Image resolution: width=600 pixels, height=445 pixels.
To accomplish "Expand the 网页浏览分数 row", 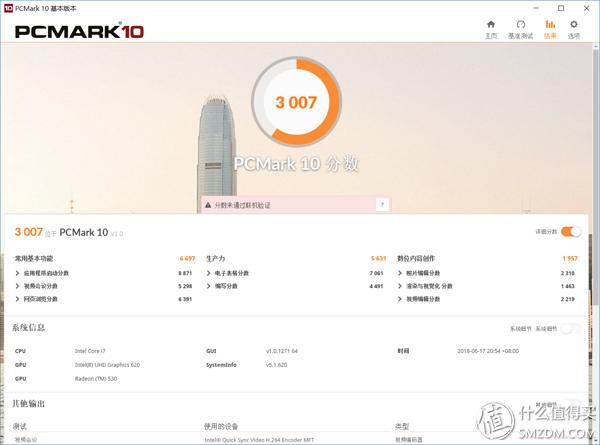I will tap(18, 299).
